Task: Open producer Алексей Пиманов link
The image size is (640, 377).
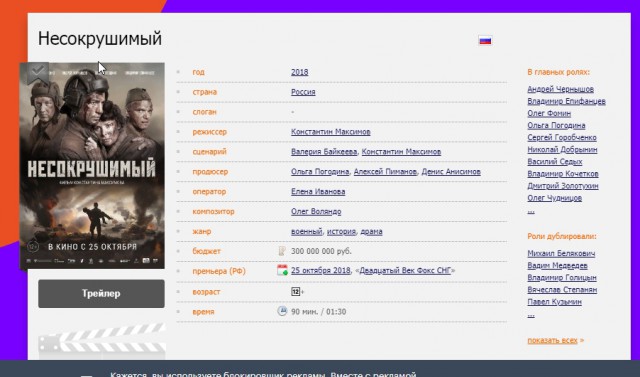Action: pos(385,172)
